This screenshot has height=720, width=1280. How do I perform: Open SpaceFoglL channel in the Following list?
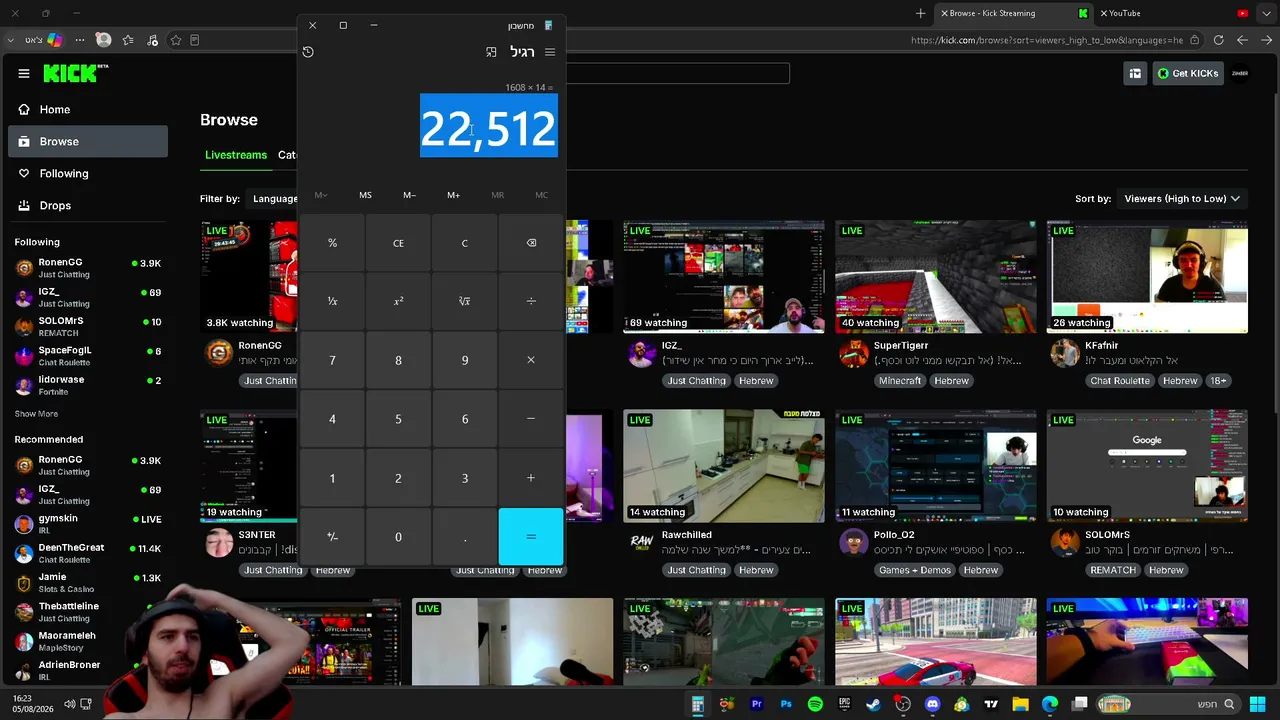coord(88,356)
